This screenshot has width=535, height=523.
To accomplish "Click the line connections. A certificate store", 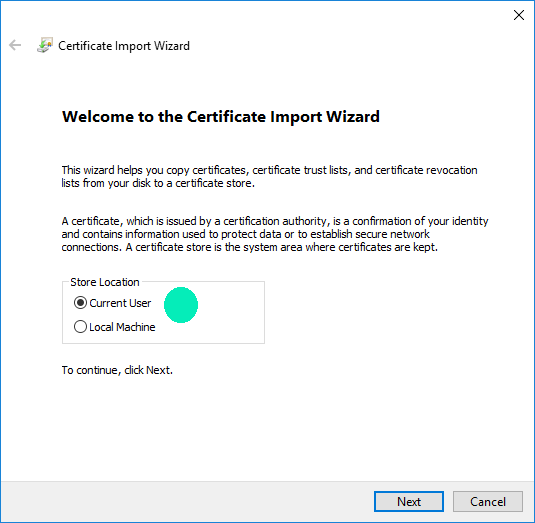I will pos(249,247).
